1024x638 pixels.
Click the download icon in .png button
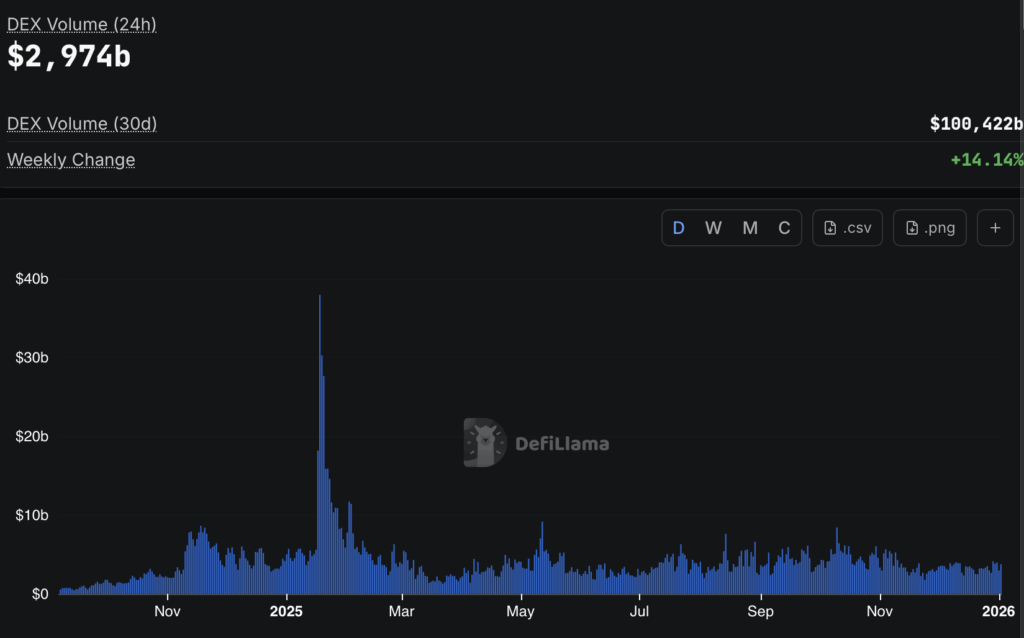click(x=912, y=228)
